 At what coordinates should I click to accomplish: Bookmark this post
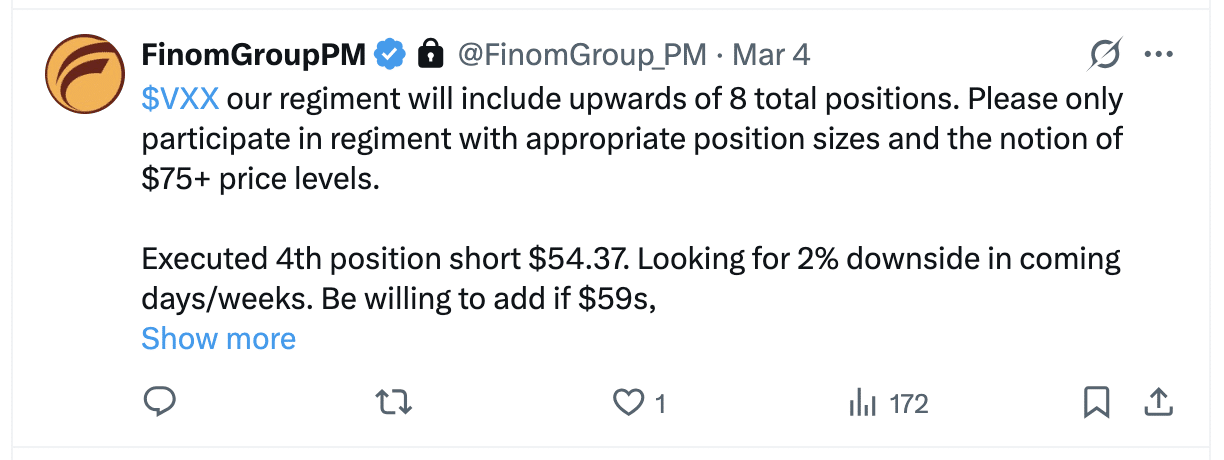[1097, 403]
